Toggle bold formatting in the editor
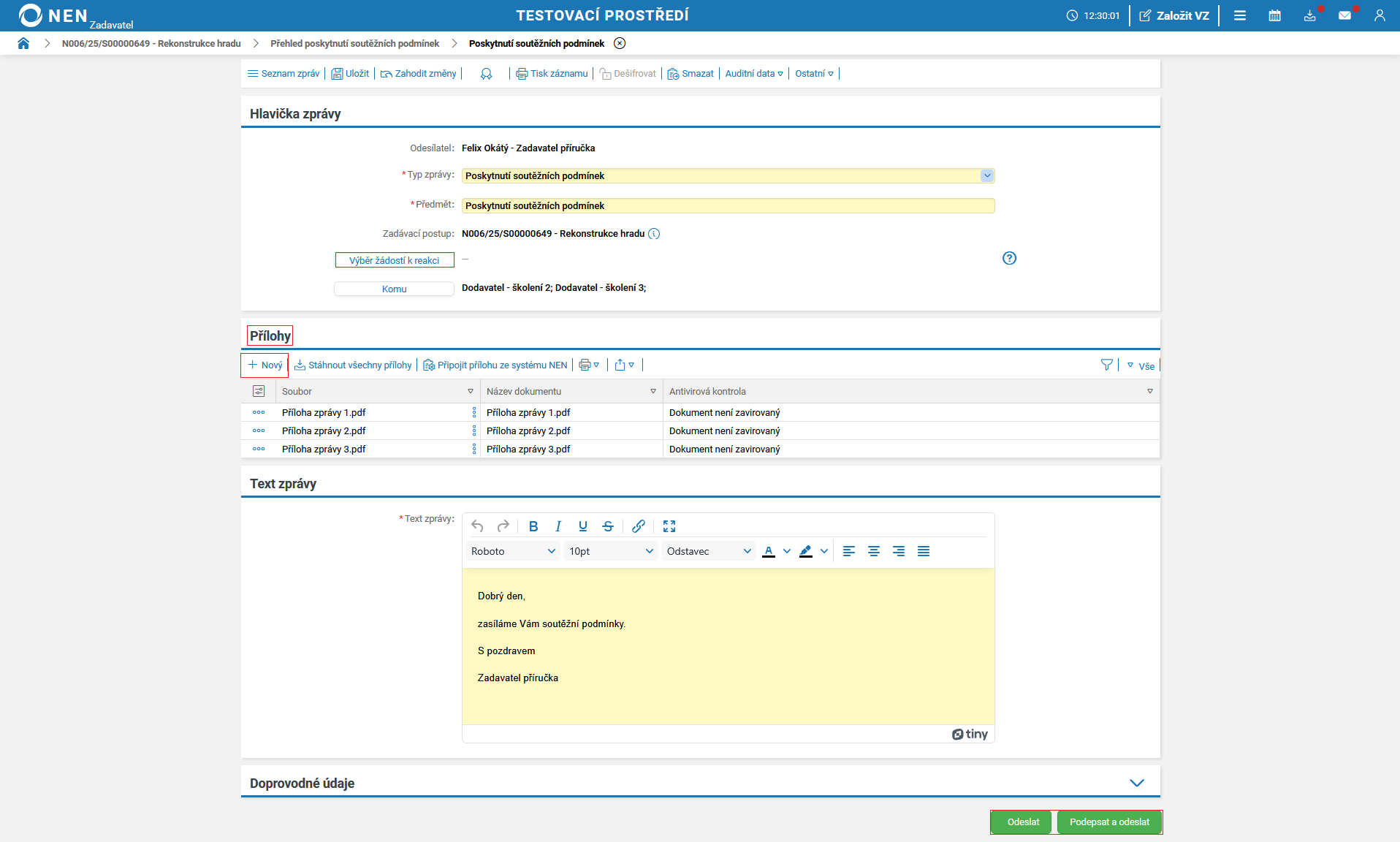 pos(533,526)
